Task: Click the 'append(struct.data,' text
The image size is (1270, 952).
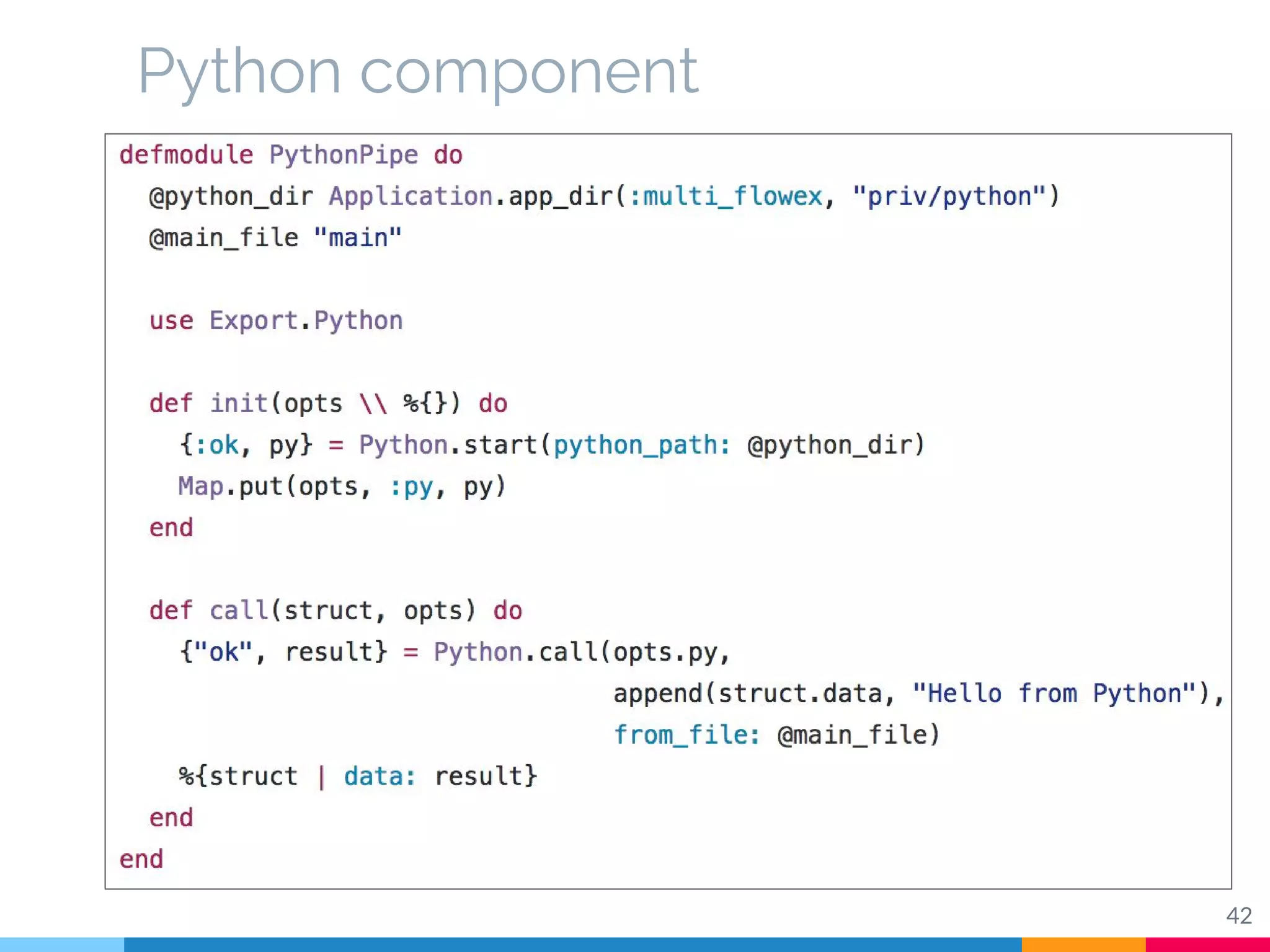Action: pyautogui.click(x=754, y=694)
